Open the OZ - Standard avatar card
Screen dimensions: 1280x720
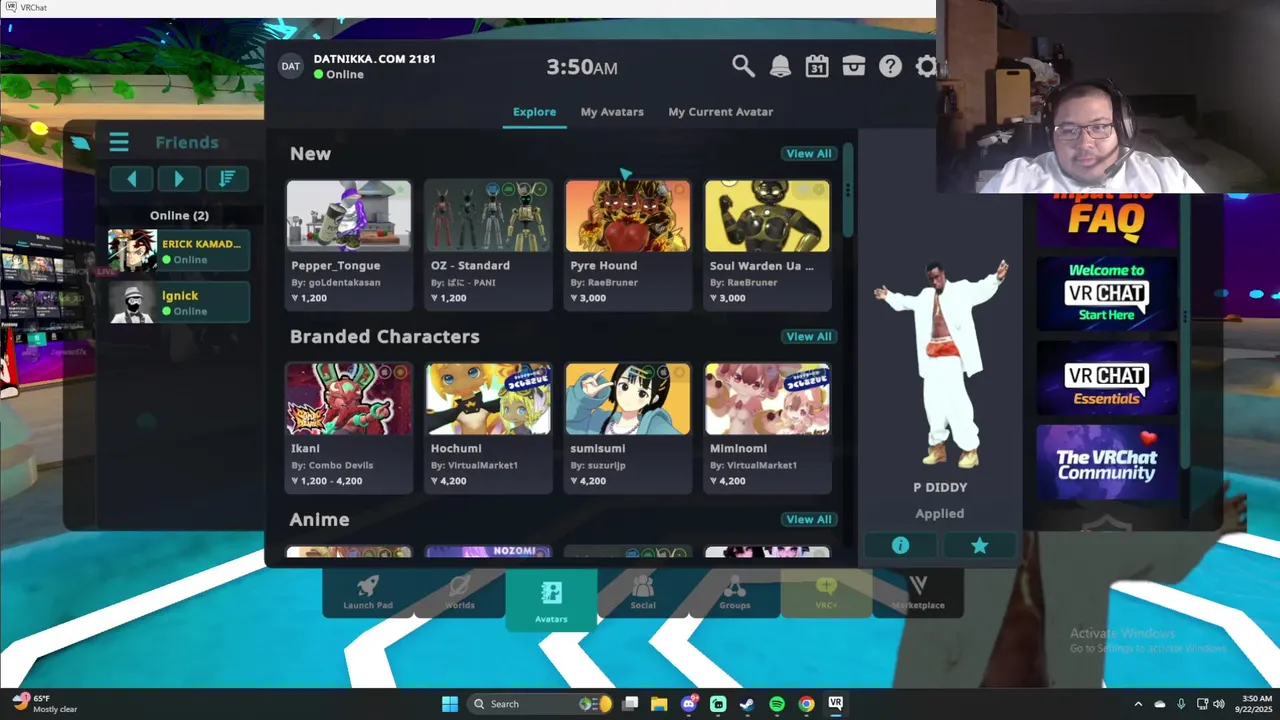[488, 244]
